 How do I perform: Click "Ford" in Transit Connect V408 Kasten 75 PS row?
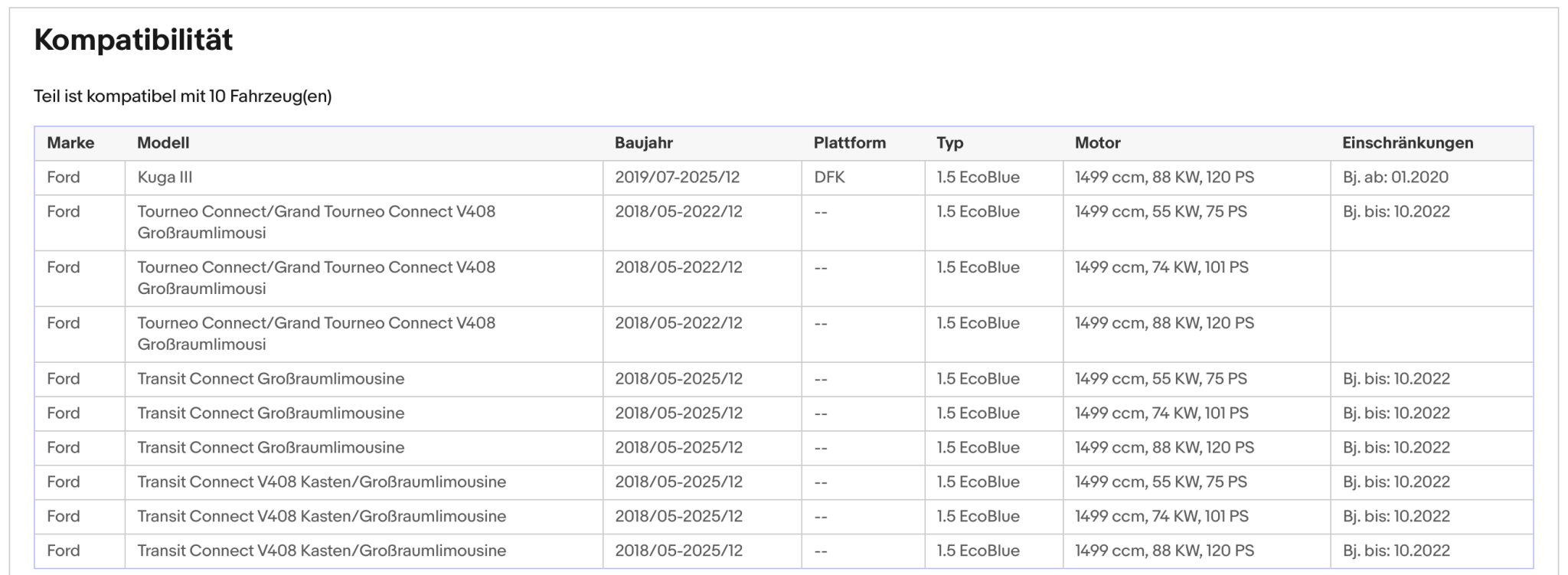click(63, 482)
